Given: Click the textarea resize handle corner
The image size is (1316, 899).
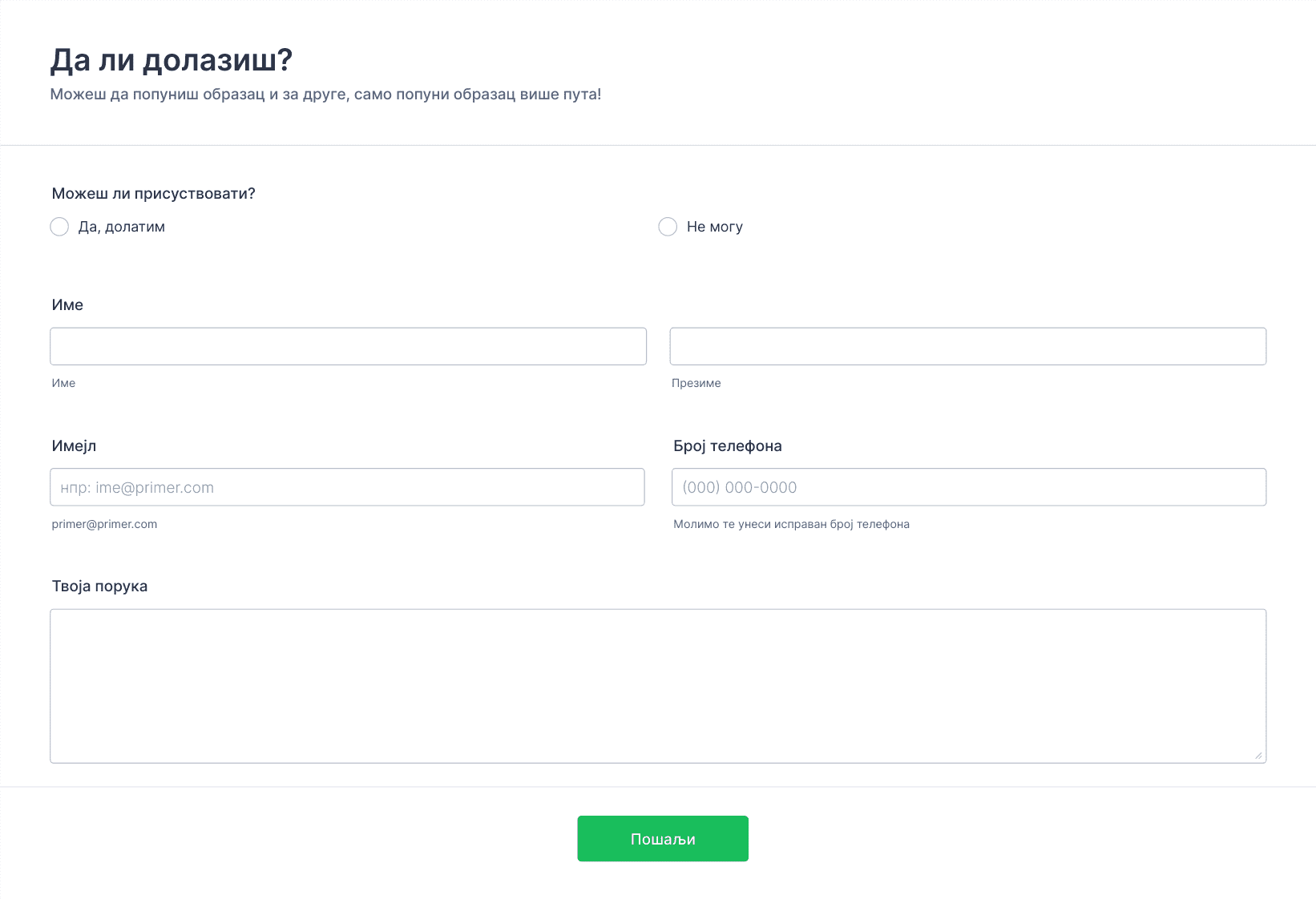Looking at the screenshot, I should [1258, 755].
